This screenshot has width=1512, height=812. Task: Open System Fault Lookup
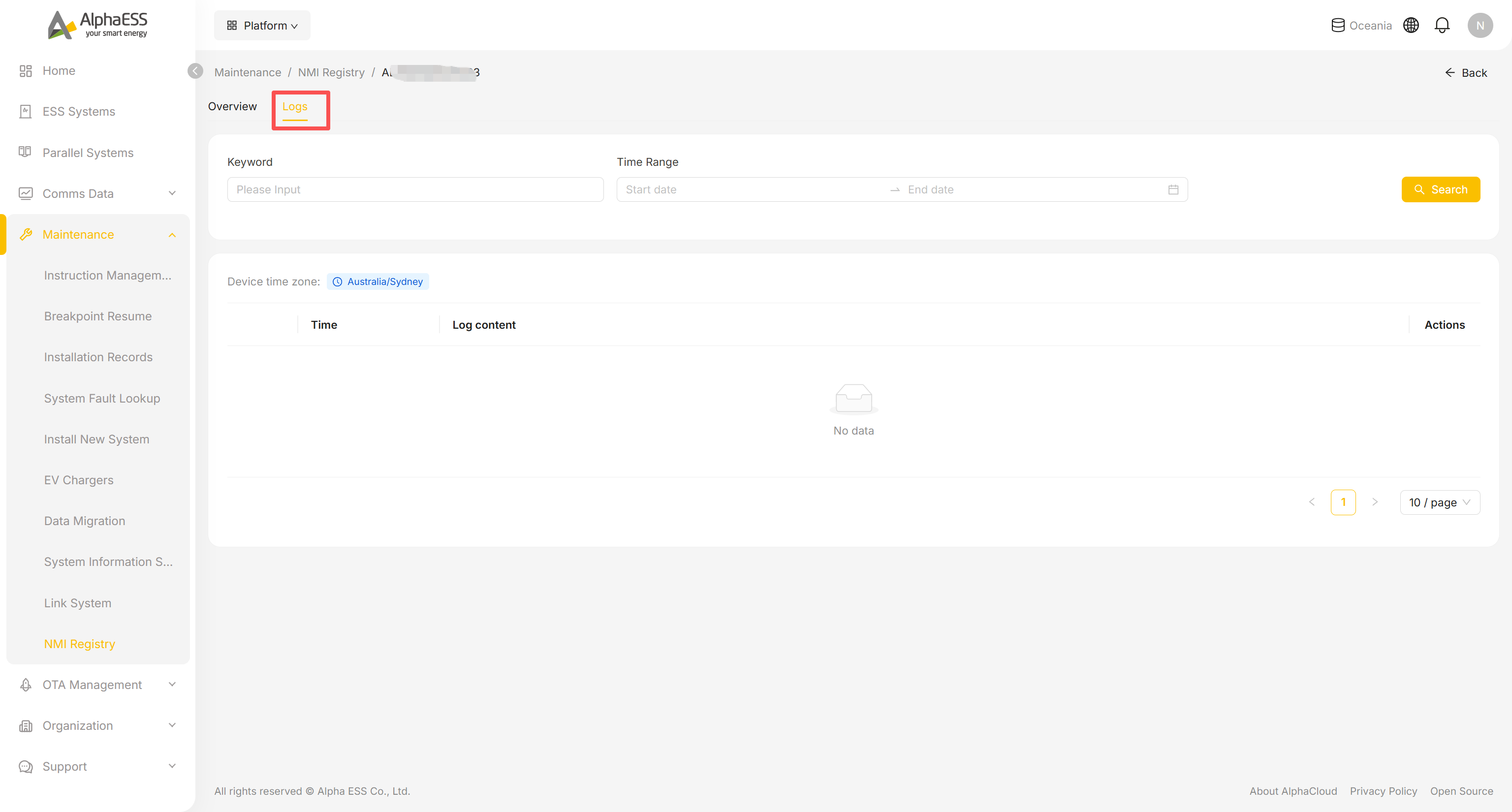102,399
